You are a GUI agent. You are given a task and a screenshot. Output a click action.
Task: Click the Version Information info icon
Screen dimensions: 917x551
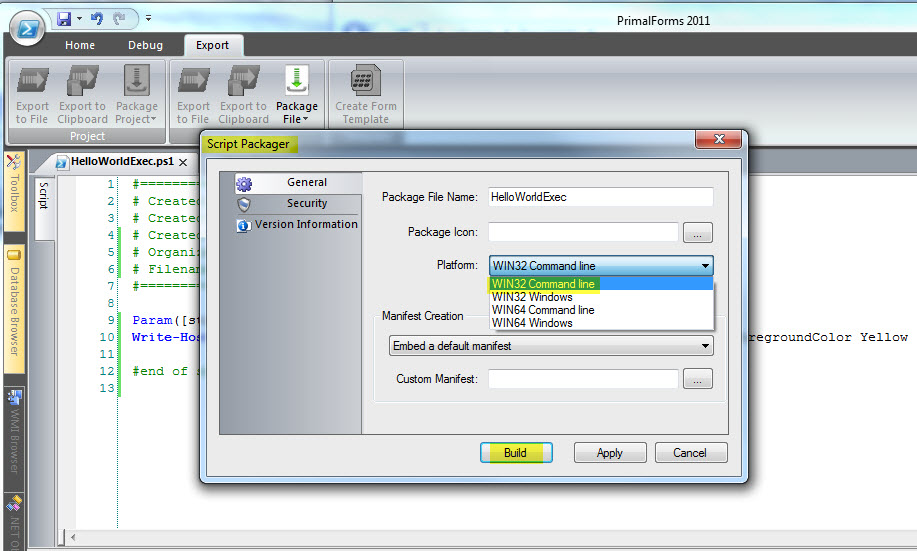tap(243, 225)
